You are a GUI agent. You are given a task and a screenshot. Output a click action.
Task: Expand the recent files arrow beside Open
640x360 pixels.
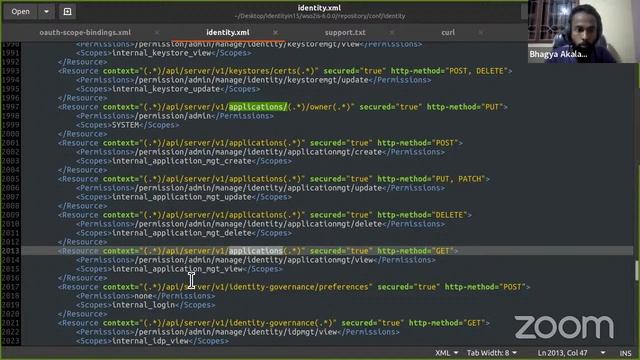tap(46, 11)
